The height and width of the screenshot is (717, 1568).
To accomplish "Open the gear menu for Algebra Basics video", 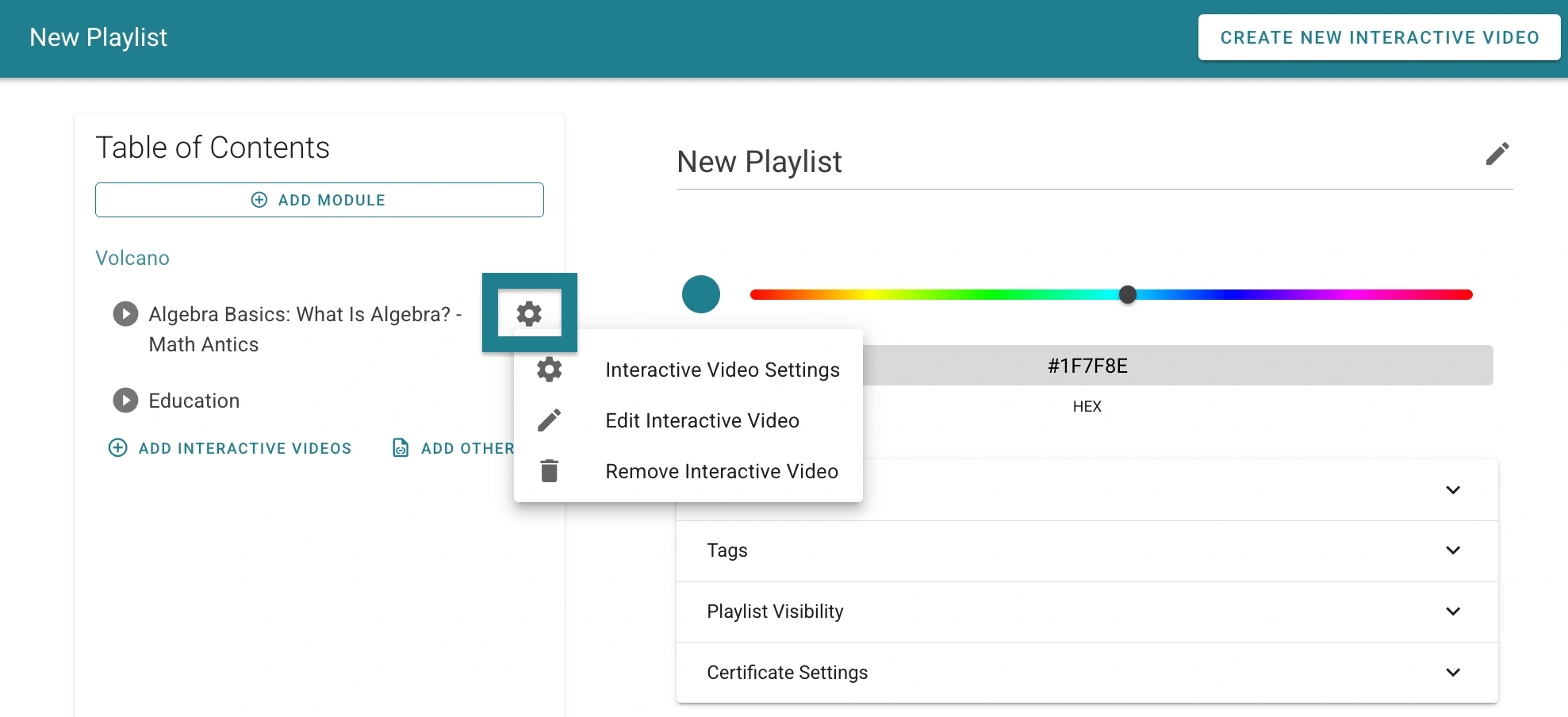I will [529, 313].
